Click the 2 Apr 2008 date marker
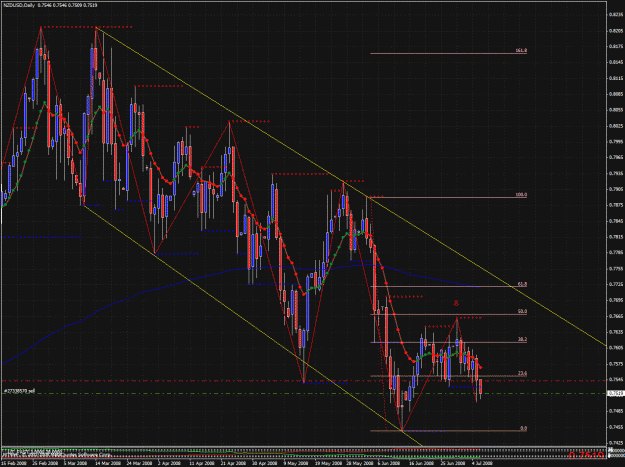Viewport: 625px width, 467px height. point(169,463)
